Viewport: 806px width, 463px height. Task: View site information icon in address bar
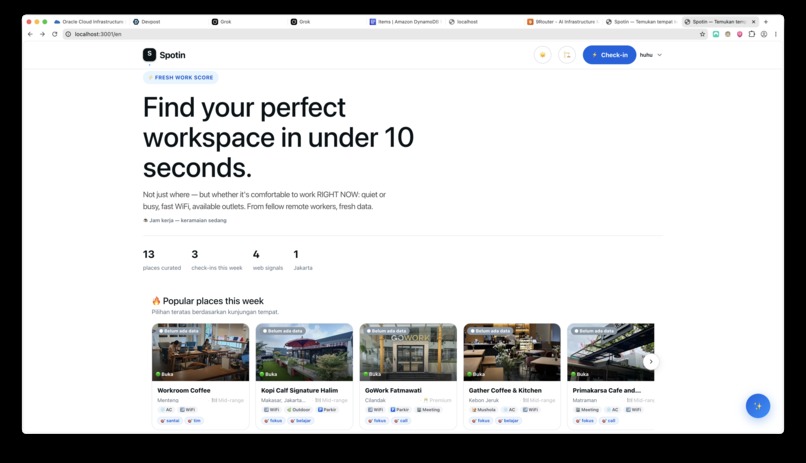click(x=68, y=34)
